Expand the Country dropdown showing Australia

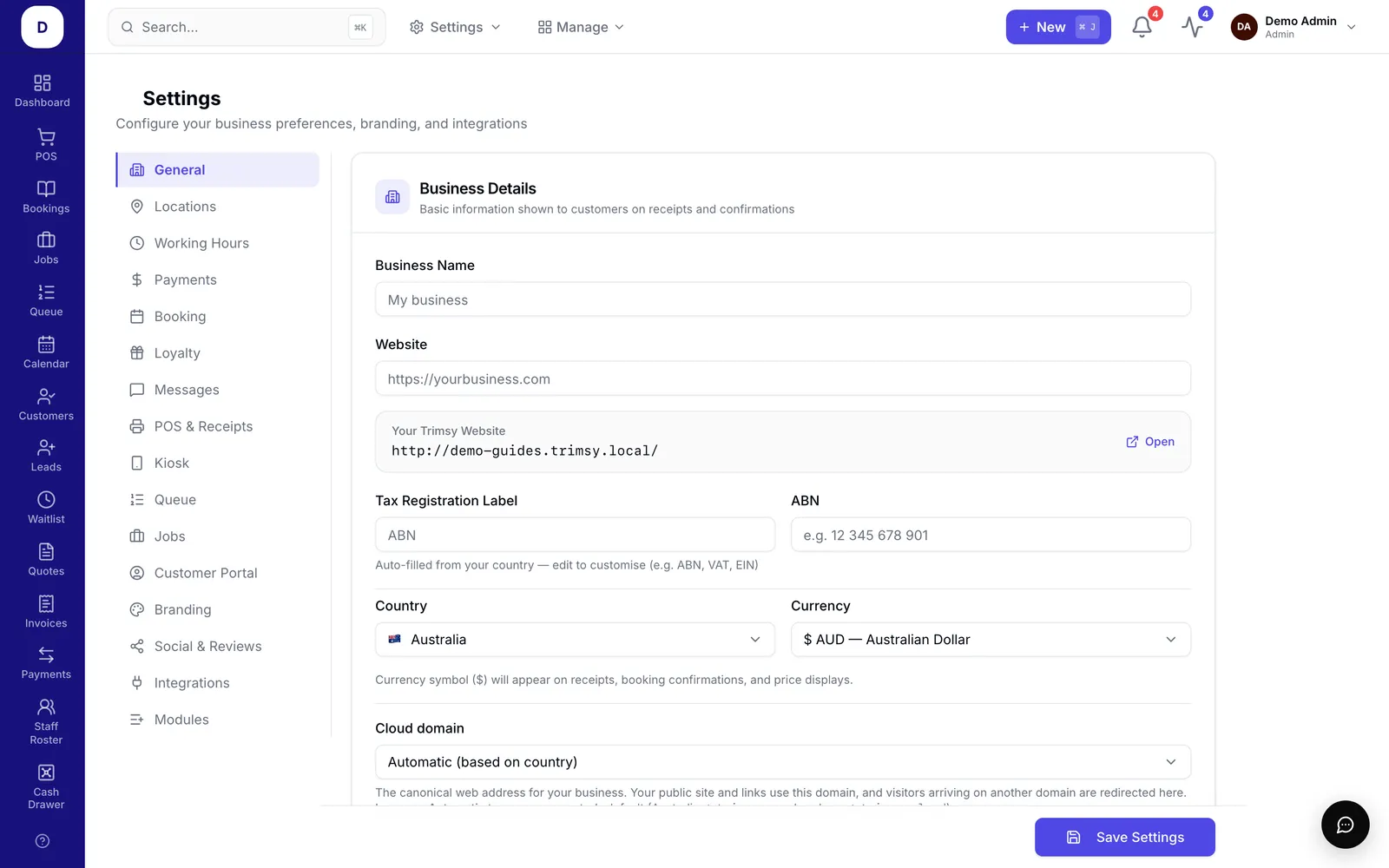coord(575,640)
